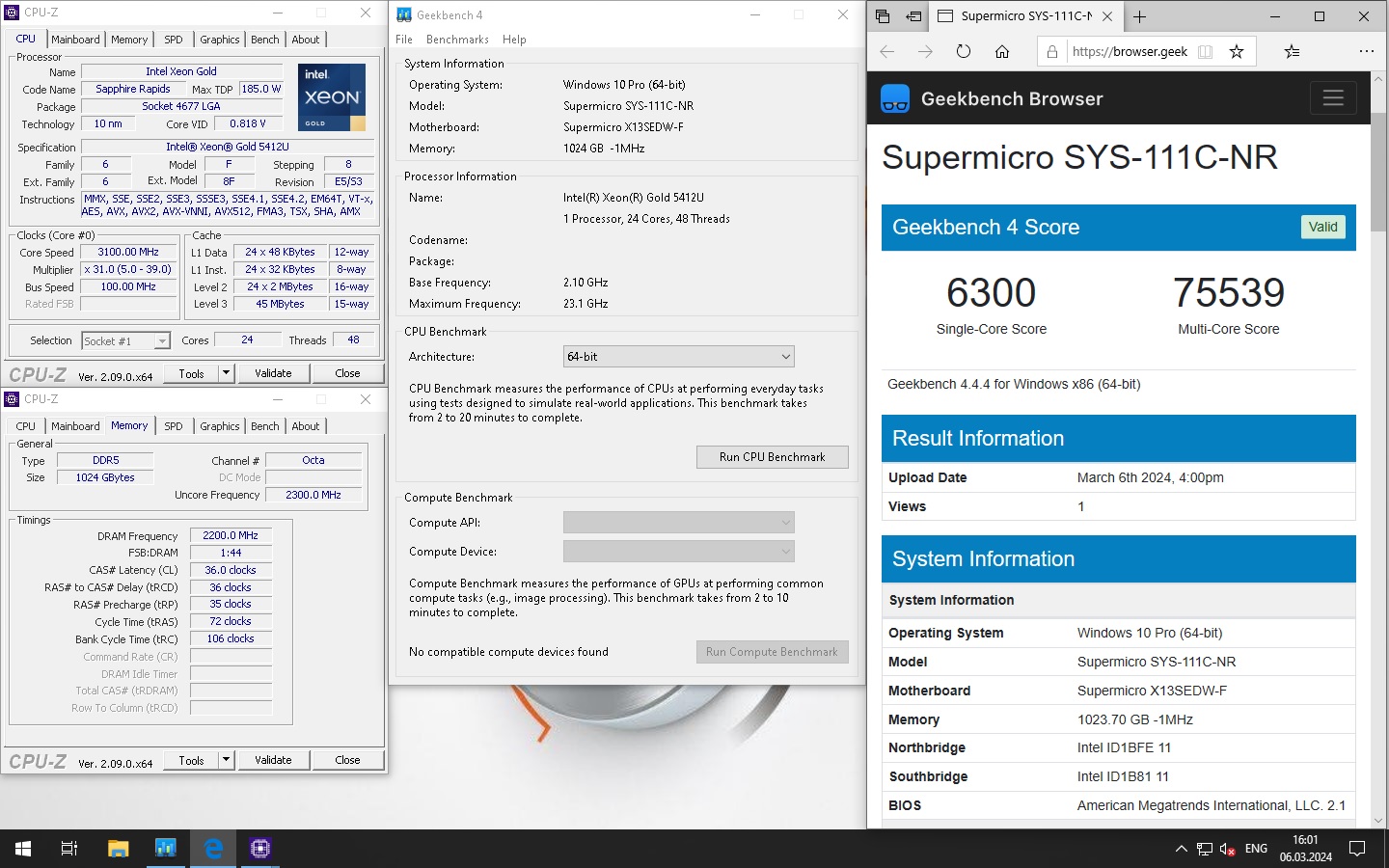Switch to Mainboard tab in top CPU-Z window
1389x868 pixels.
[75, 40]
